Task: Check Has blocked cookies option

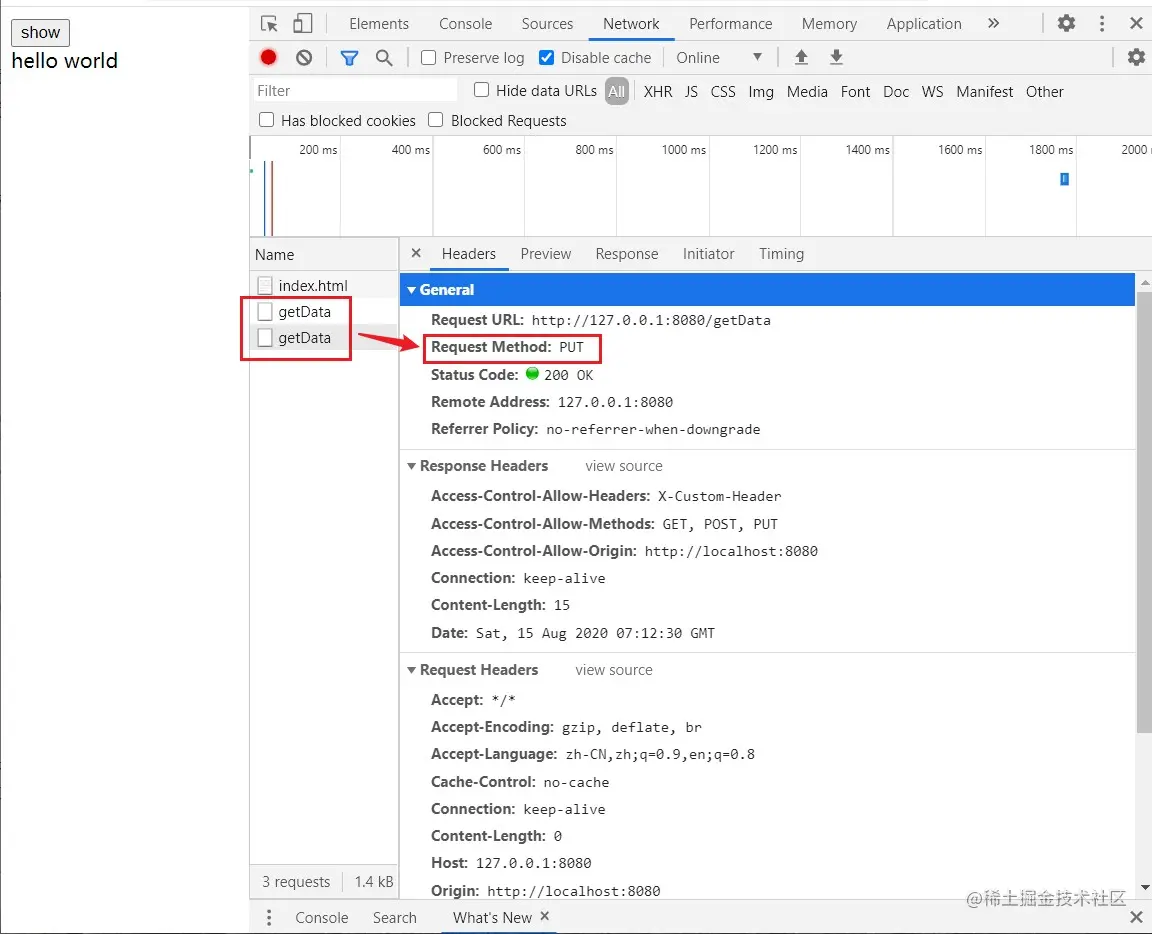Action: coord(267,120)
